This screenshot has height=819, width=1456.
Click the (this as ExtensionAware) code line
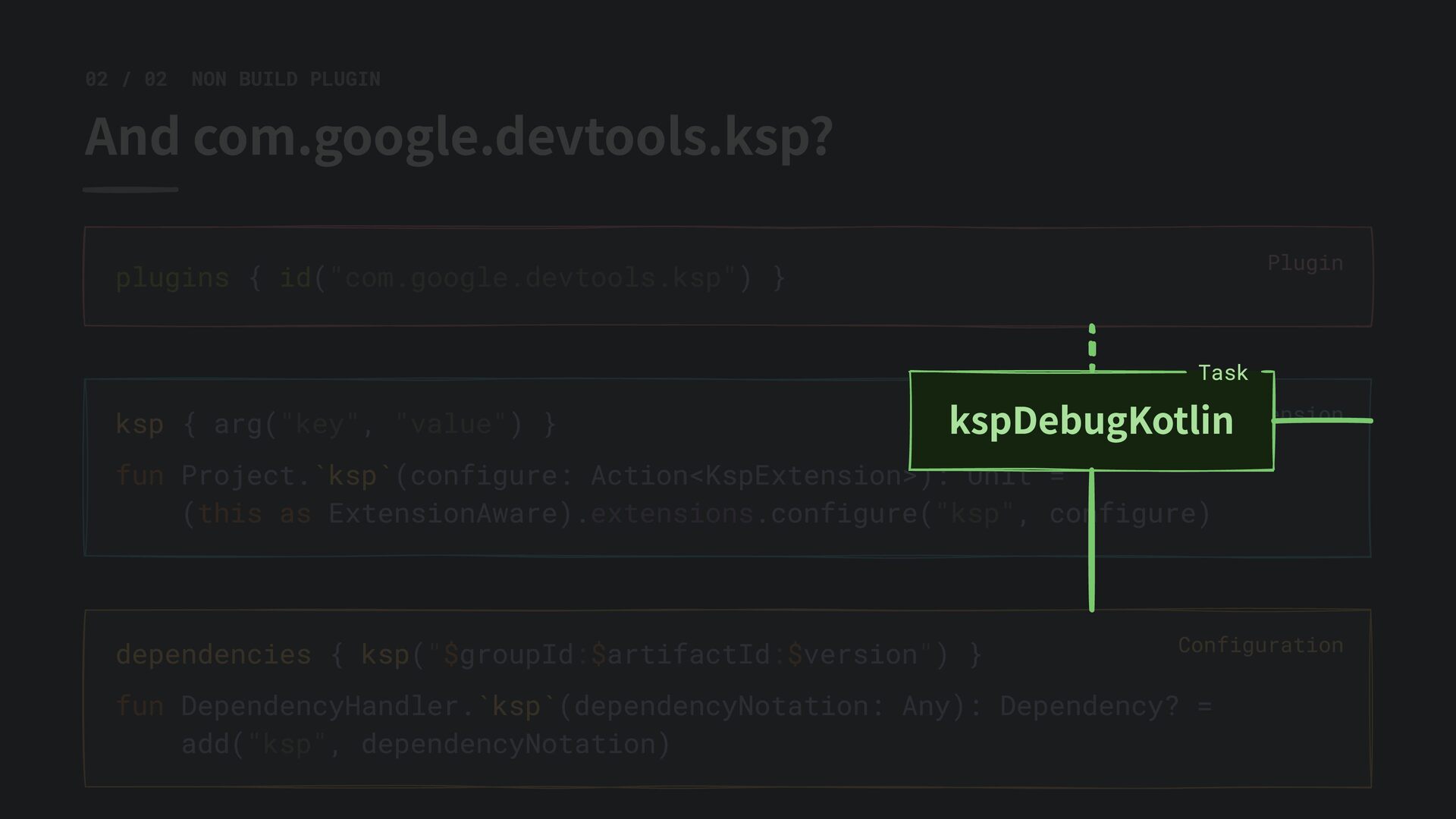(x=696, y=513)
